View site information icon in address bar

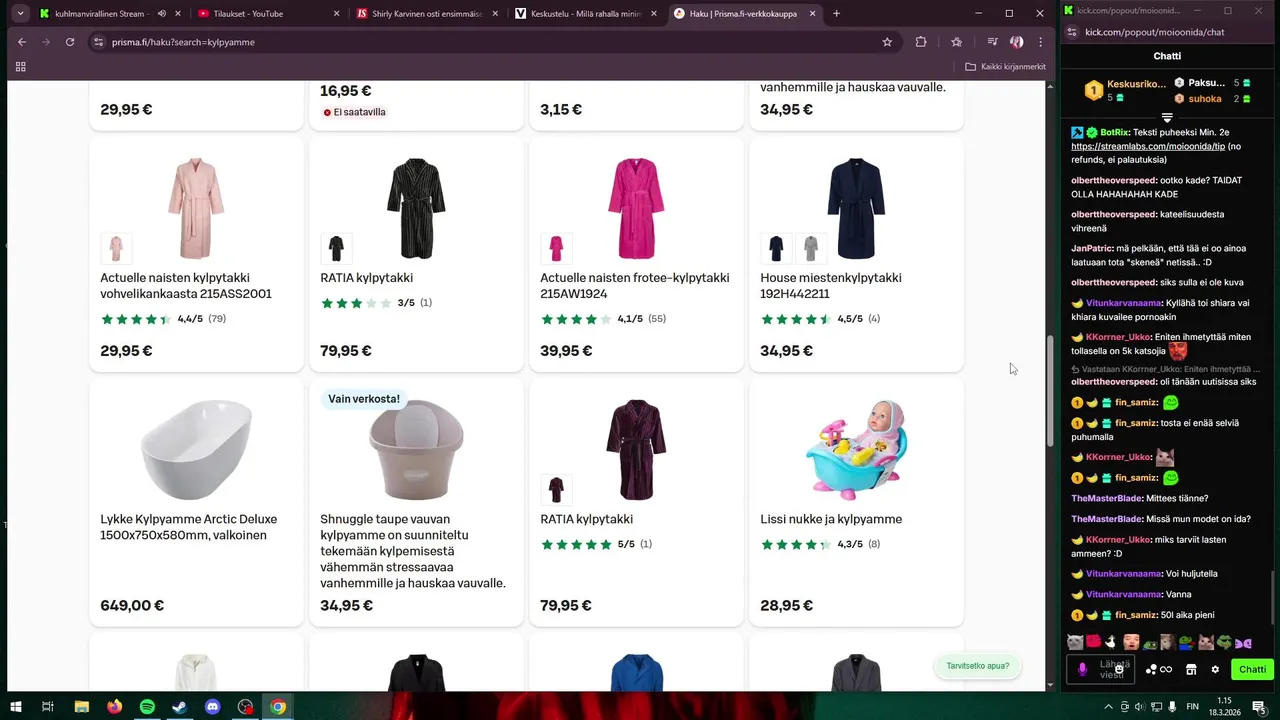[x=98, y=42]
